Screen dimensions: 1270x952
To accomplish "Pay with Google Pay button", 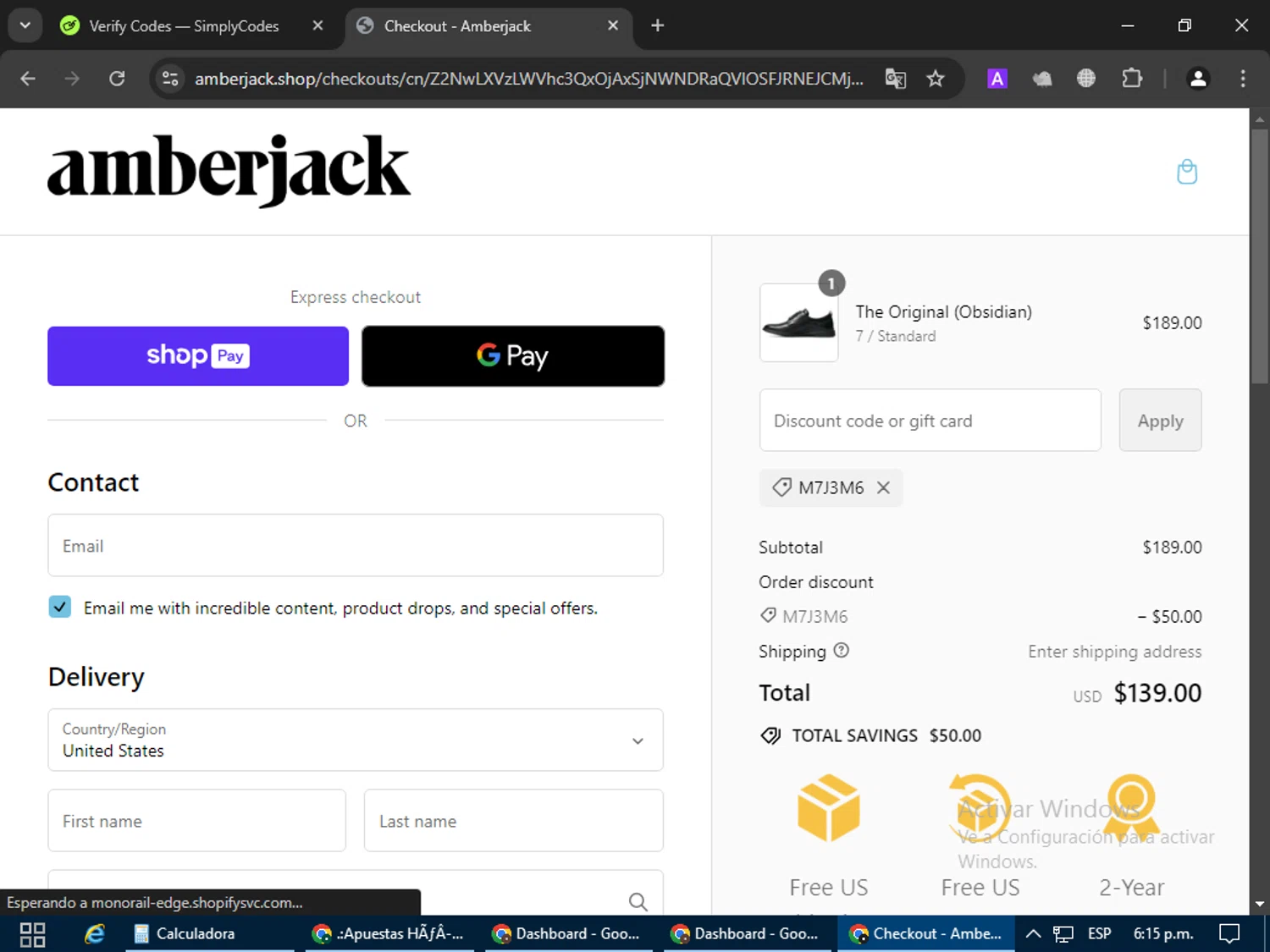I will pos(513,356).
